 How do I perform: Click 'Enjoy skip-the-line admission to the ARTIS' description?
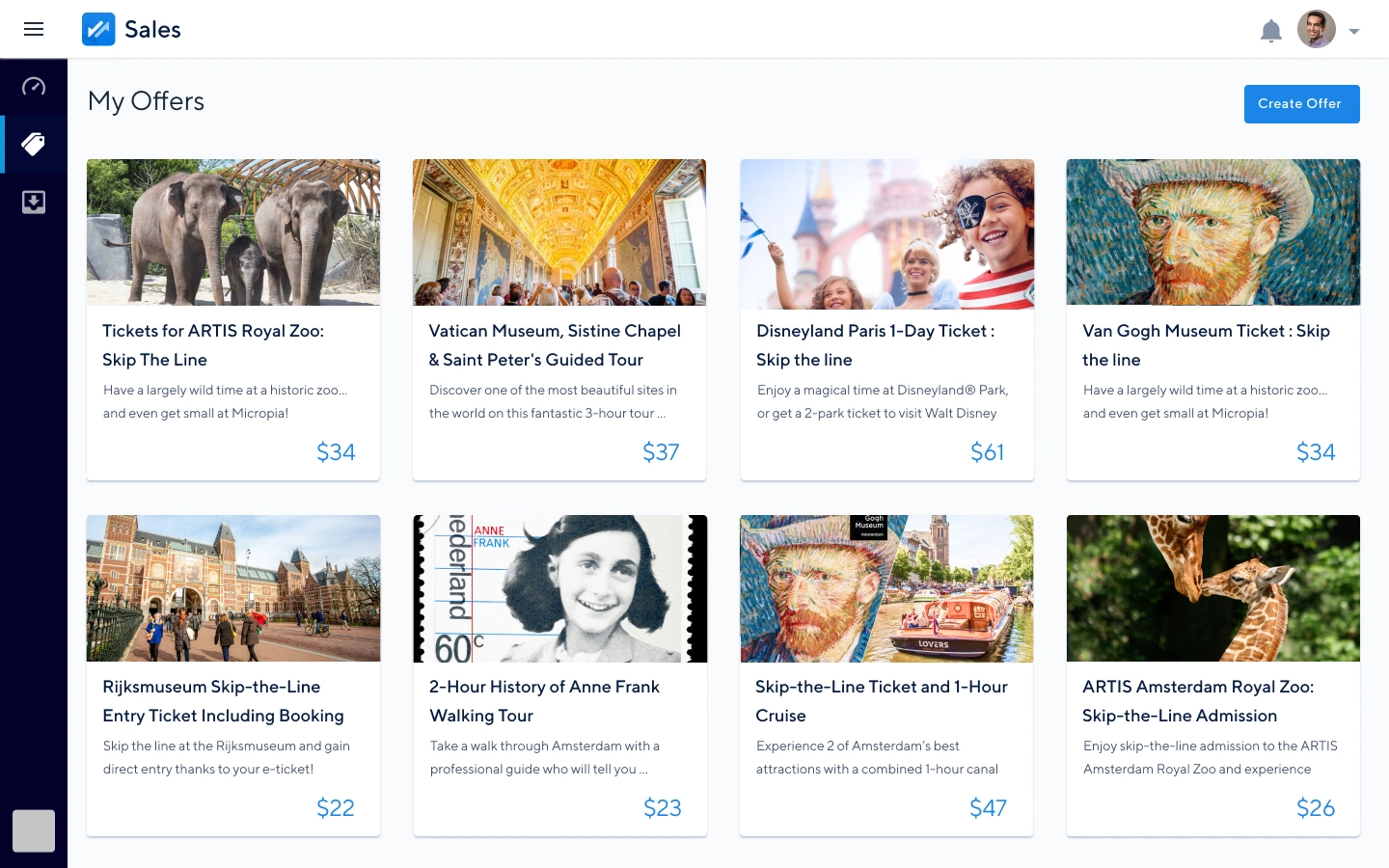[x=1210, y=758]
